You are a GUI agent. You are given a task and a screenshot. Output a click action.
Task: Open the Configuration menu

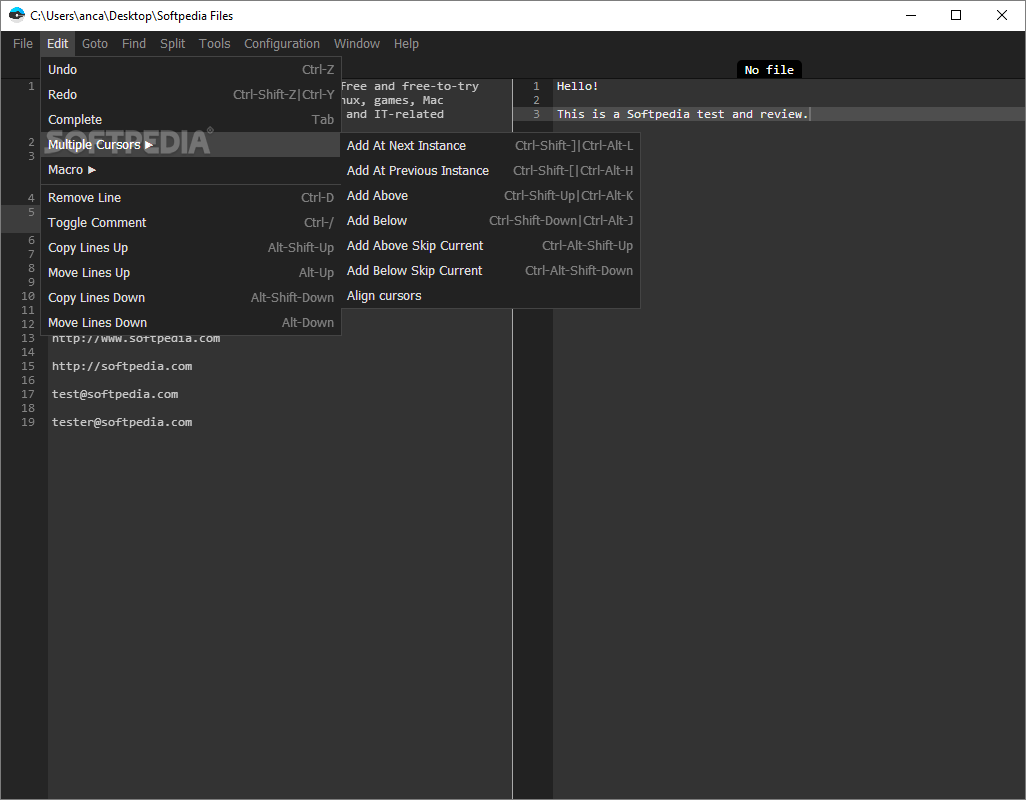click(x=282, y=44)
